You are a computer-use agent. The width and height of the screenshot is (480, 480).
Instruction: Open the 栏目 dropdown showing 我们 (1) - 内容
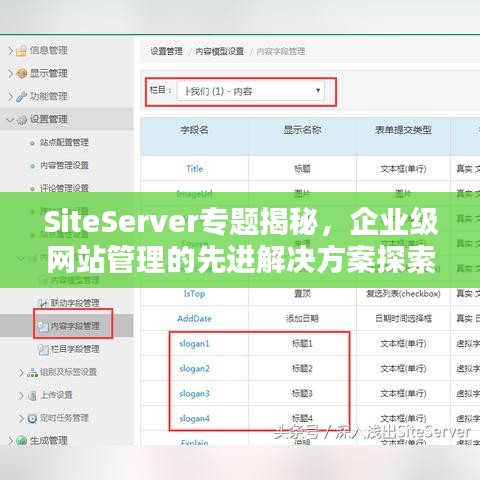250,91
